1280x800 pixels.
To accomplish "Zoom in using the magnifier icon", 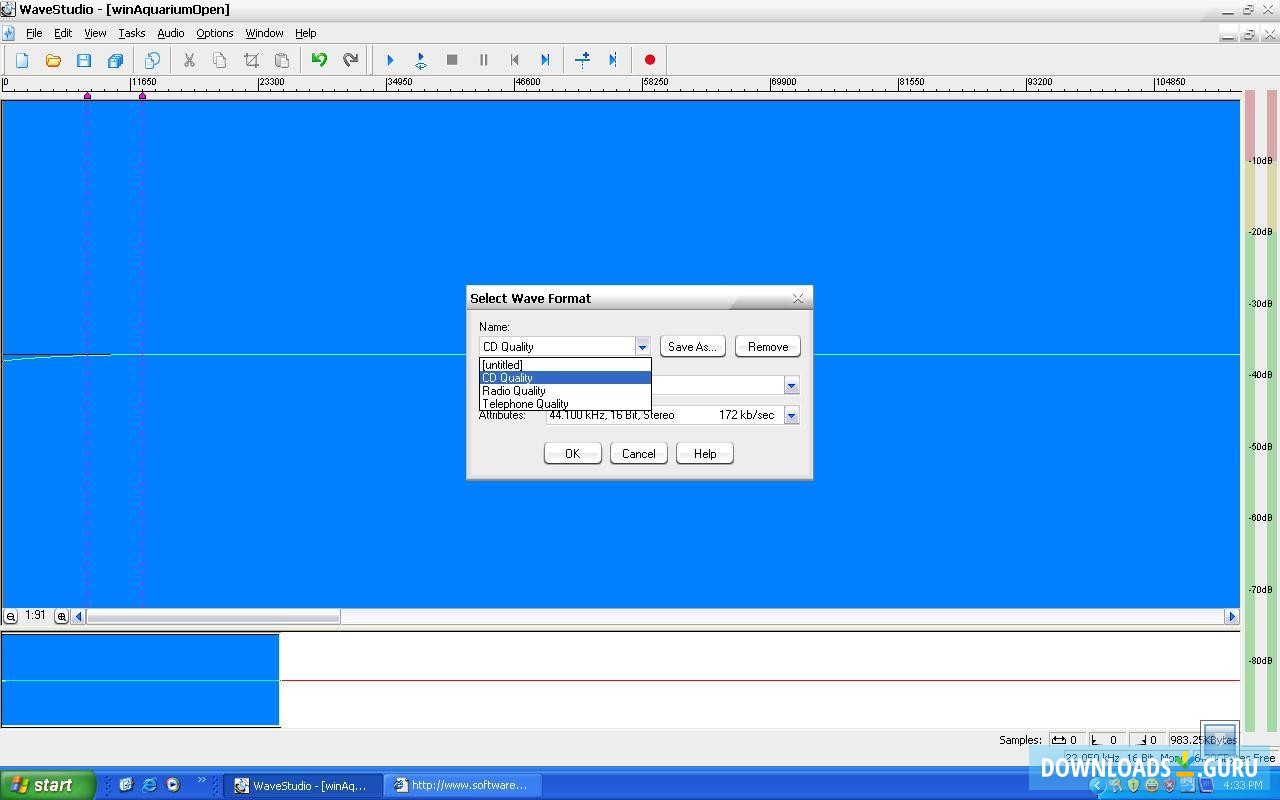I will click(x=61, y=616).
